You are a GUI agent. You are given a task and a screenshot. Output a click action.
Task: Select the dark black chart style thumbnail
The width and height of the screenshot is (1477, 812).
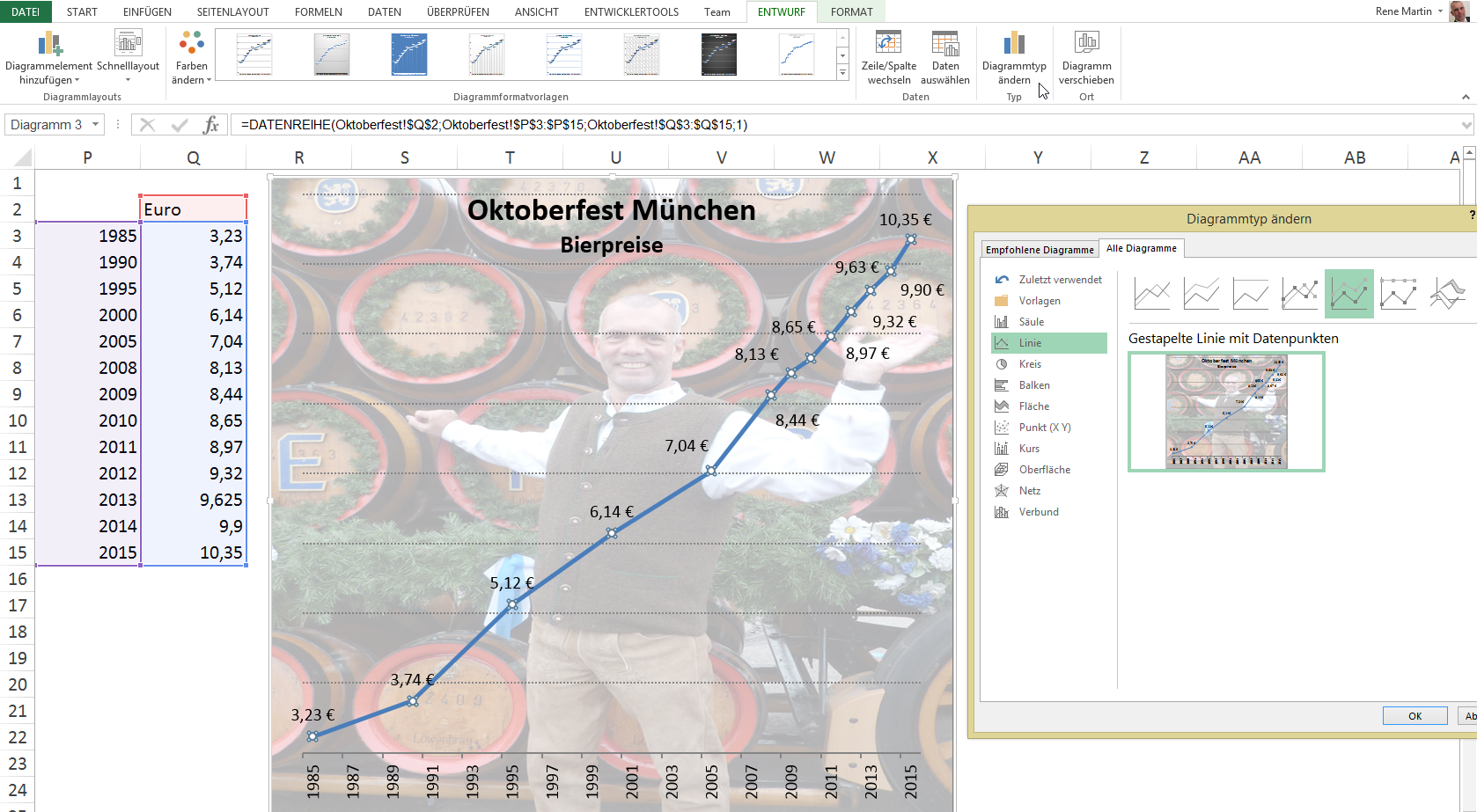(x=719, y=55)
